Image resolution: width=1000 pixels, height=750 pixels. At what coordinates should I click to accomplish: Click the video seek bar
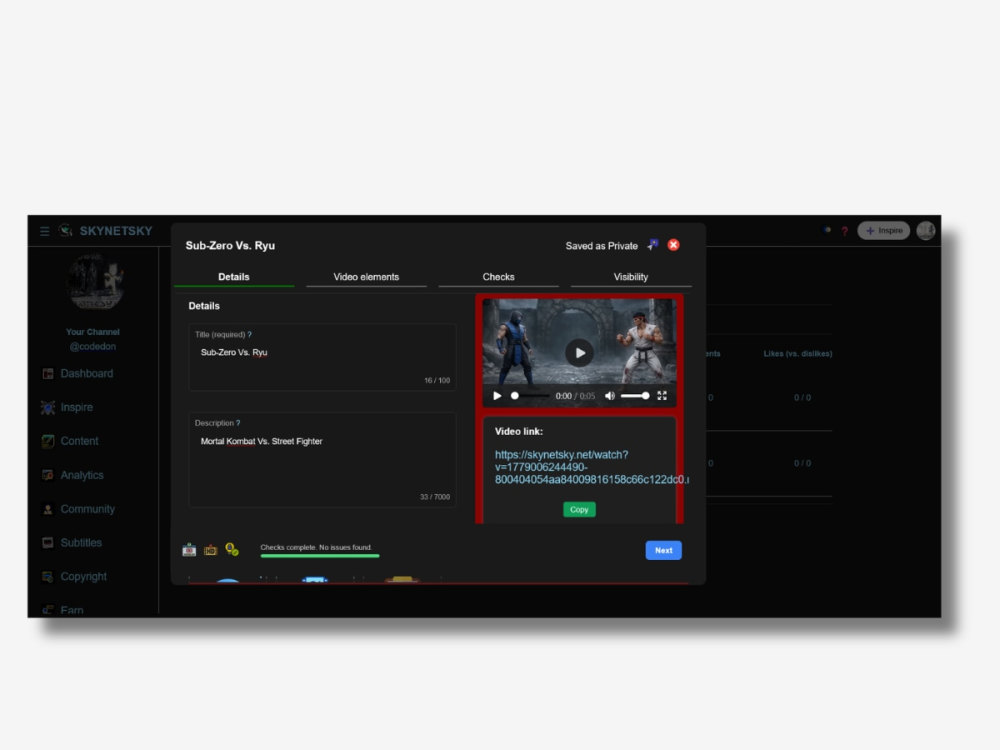pyautogui.click(x=529, y=396)
